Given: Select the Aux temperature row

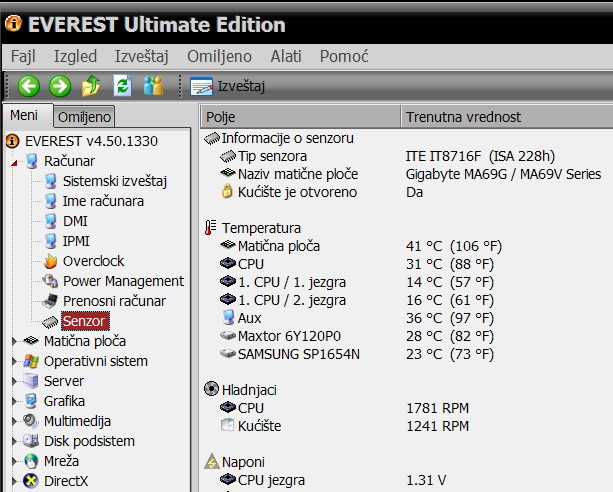Looking at the screenshot, I should click(357, 318).
